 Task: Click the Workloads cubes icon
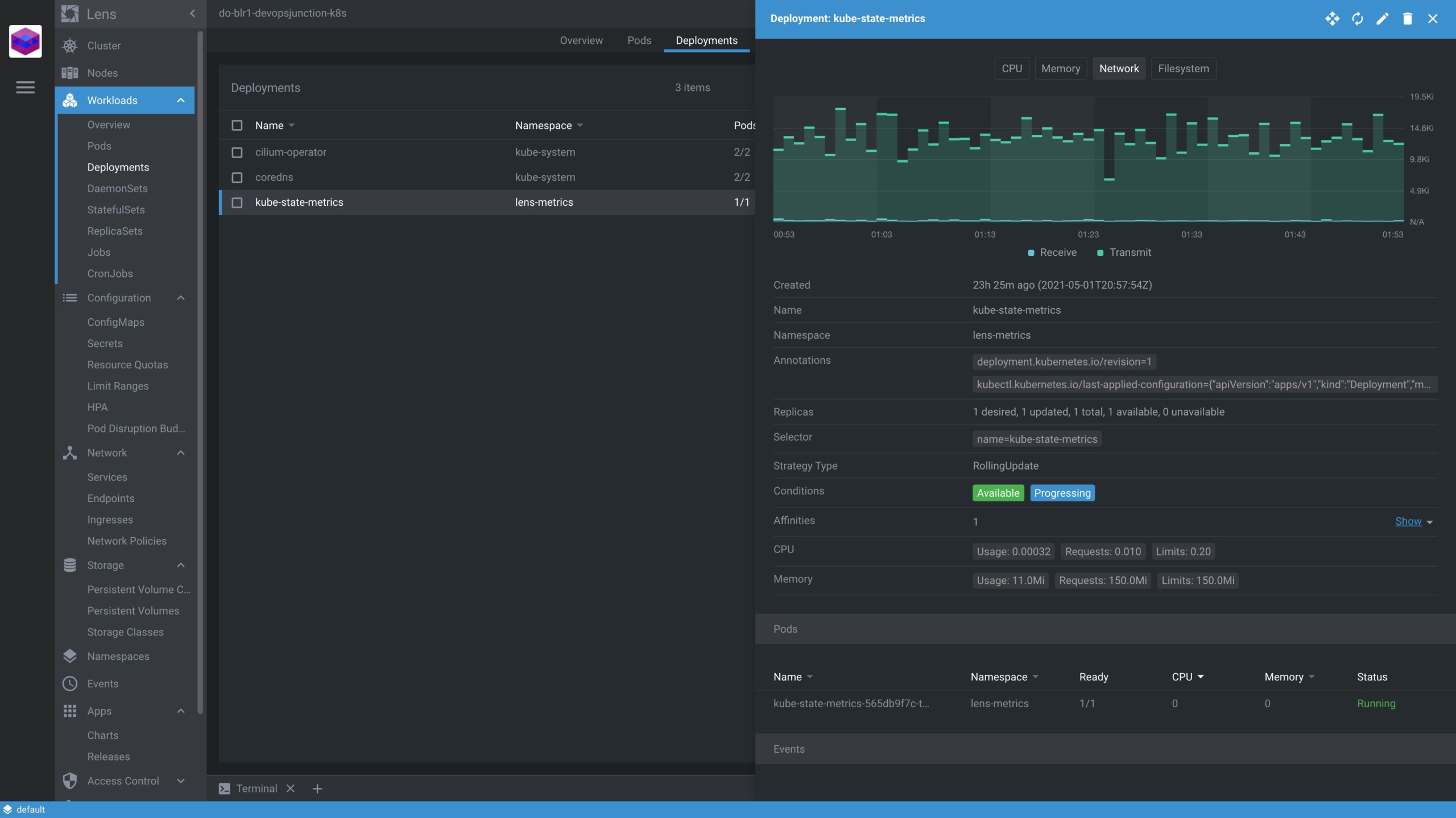click(x=69, y=100)
